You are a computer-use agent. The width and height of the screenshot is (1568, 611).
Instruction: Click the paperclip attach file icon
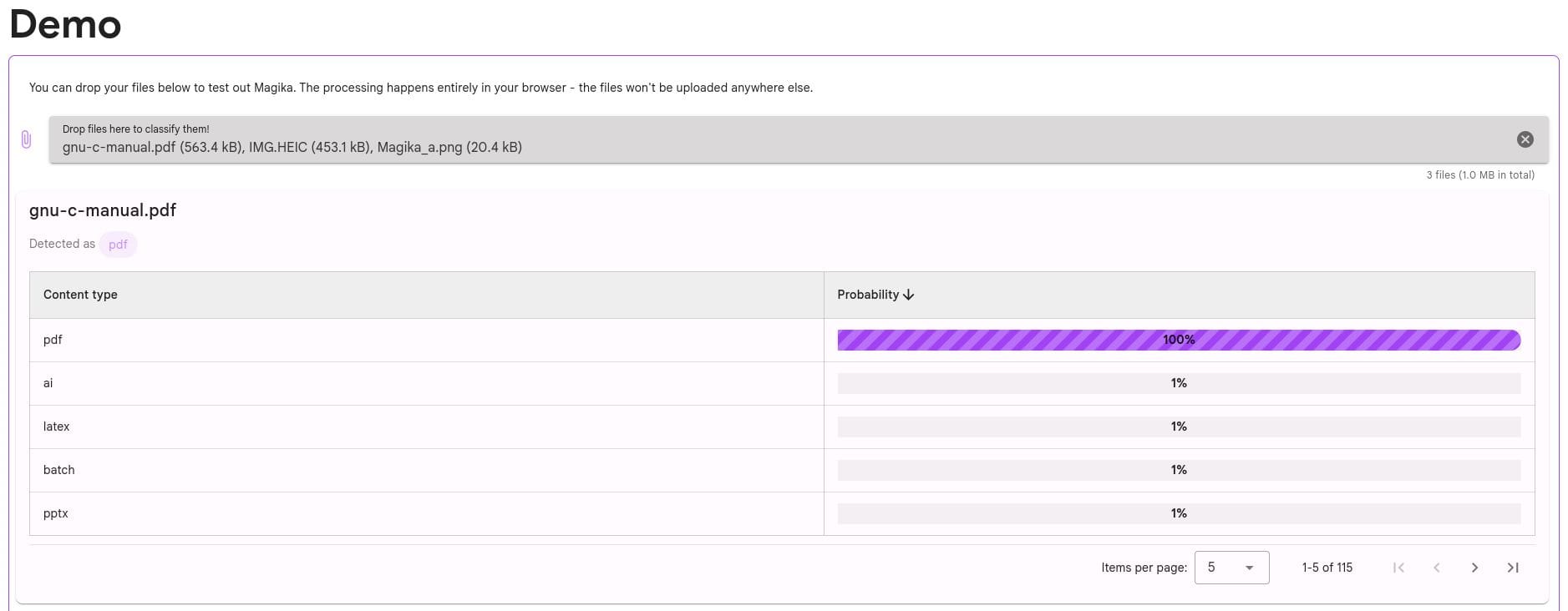click(x=26, y=139)
